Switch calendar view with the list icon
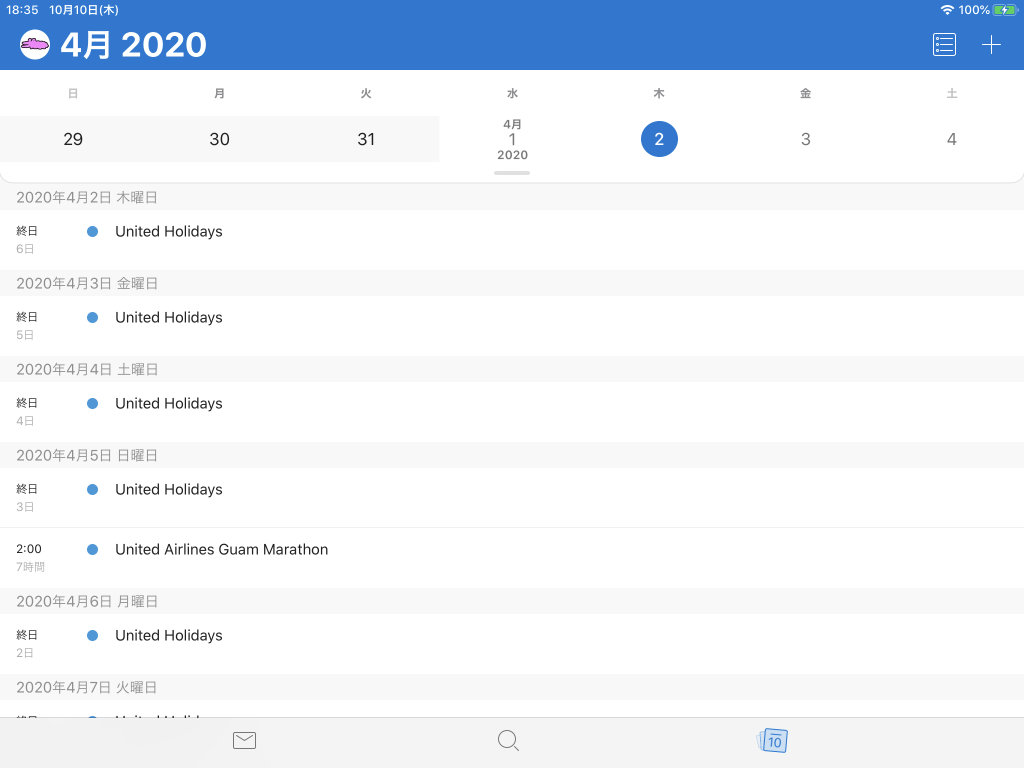Viewport: 1024px width, 768px height. pyautogui.click(x=944, y=44)
